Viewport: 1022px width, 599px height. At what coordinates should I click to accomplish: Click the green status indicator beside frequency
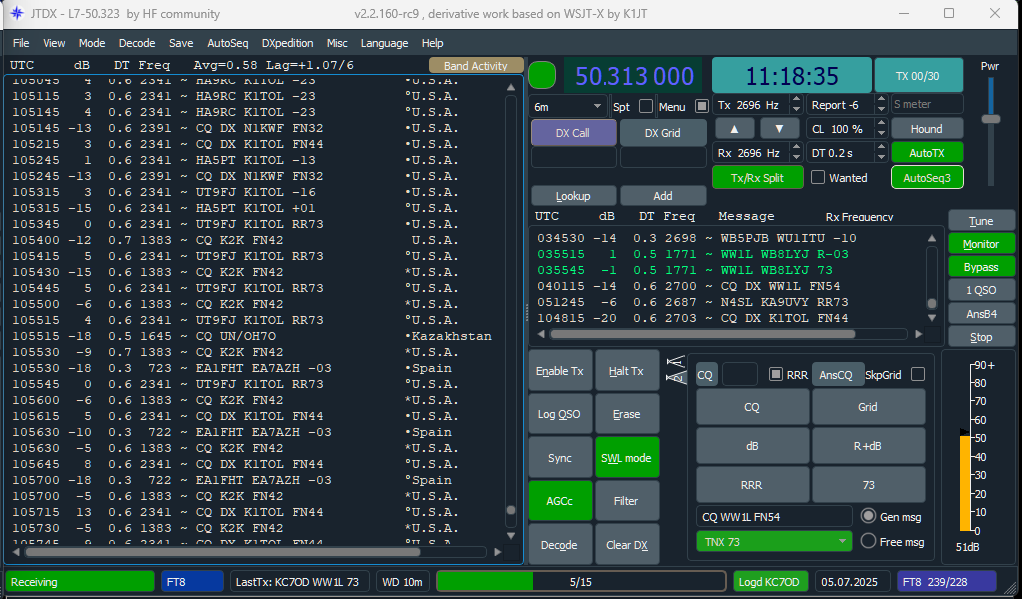click(542, 75)
